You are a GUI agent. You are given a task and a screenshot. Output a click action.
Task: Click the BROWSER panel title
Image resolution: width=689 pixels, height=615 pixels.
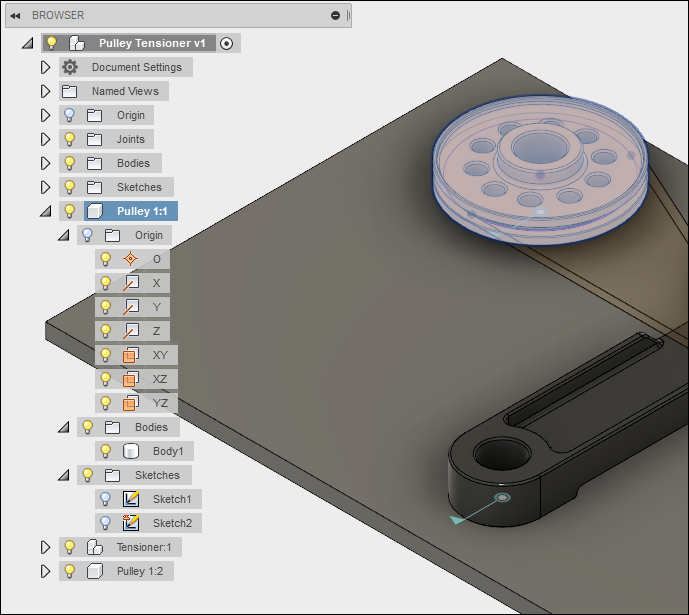pos(58,15)
